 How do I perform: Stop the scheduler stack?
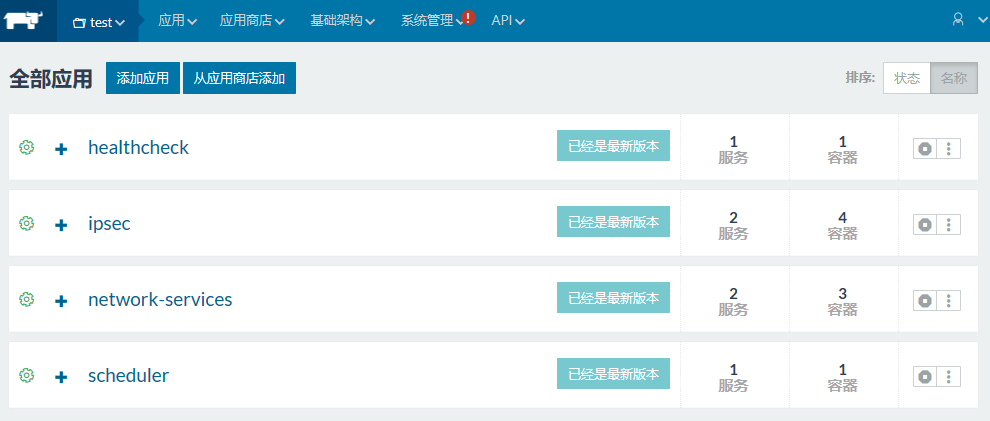point(925,377)
